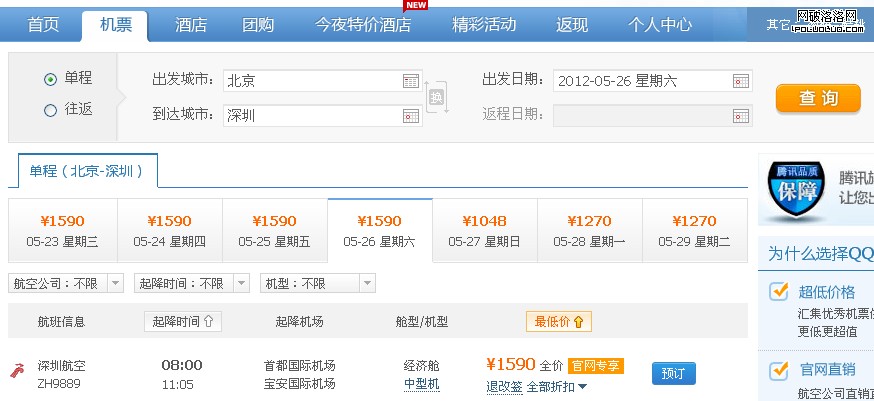874x401 pixels.
Task: Click the arrival city picker icon
Action: (410, 116)
